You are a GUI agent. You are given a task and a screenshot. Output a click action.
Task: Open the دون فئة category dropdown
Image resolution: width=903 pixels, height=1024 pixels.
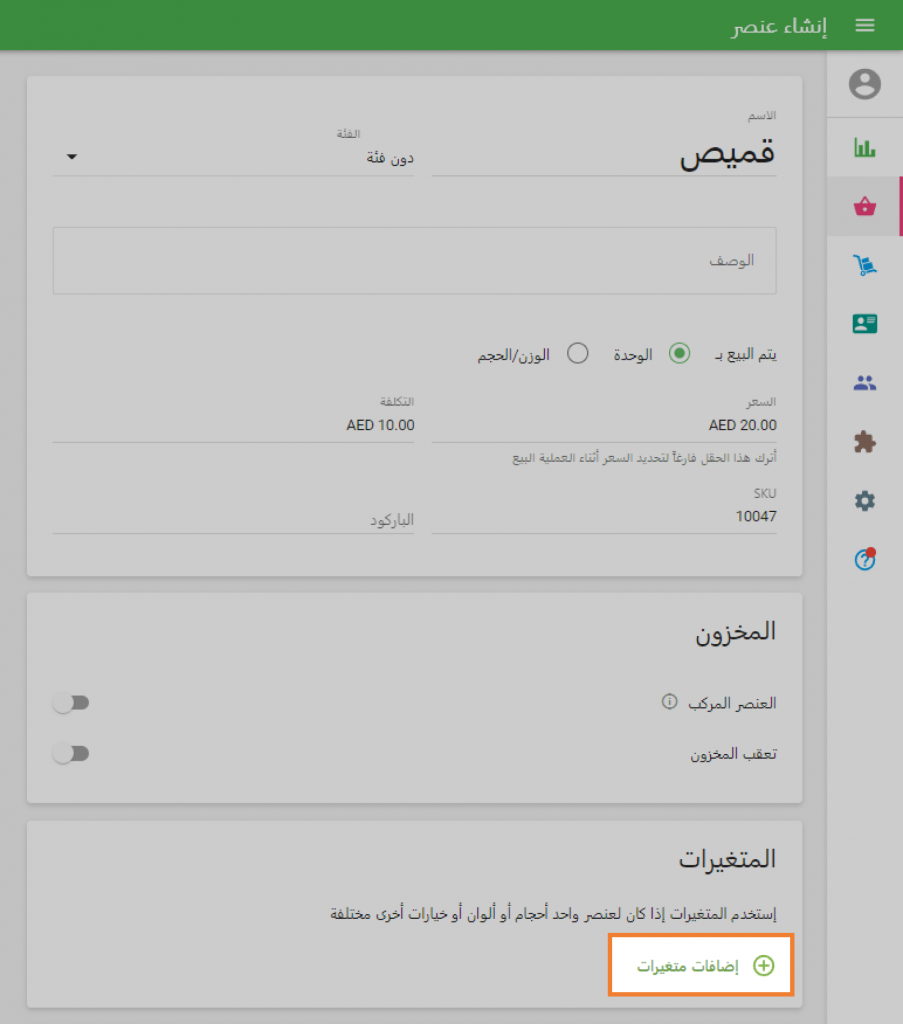pyautogui.click(x=233, y=157)
